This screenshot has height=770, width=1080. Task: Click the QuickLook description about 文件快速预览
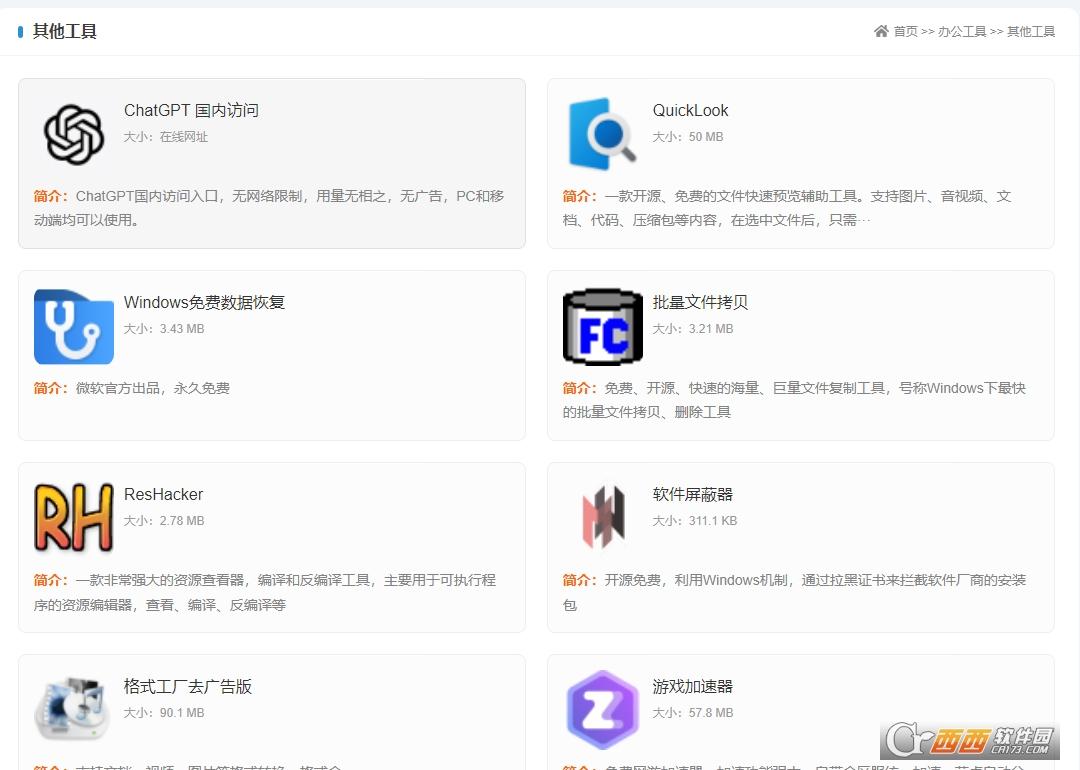click(x=787, y=208)
